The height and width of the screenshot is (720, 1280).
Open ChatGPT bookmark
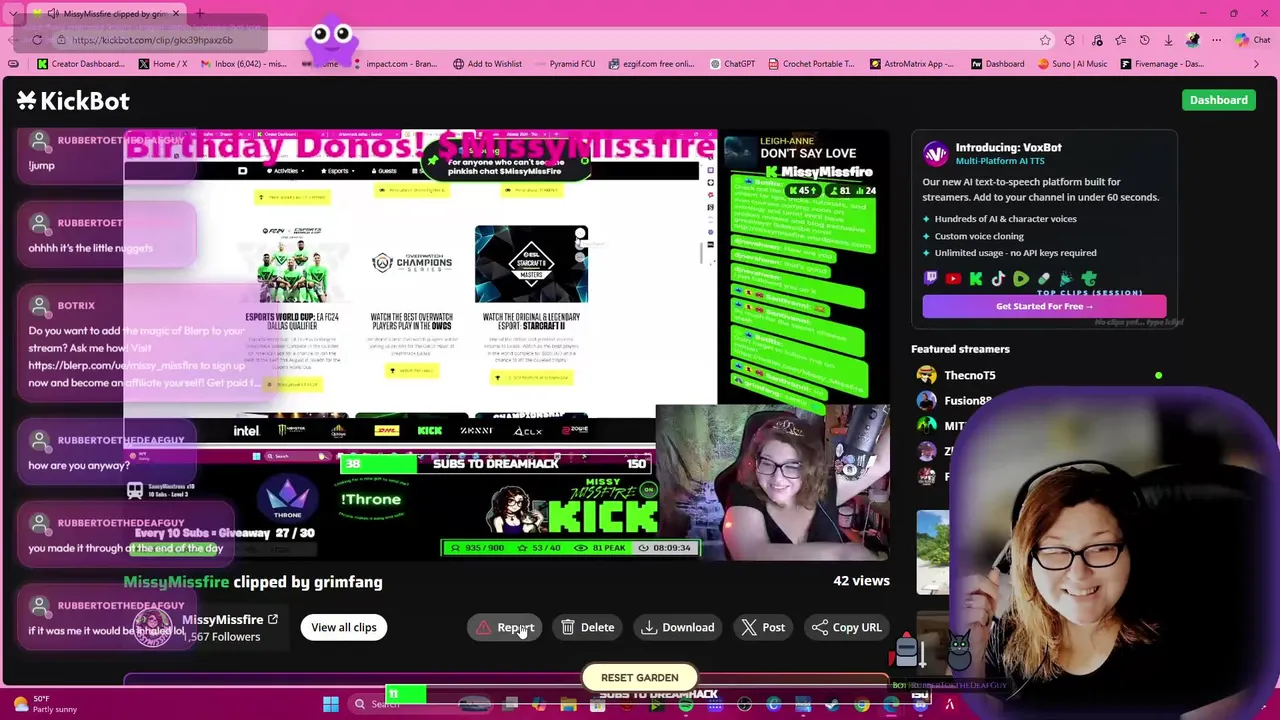click(732, 64)
